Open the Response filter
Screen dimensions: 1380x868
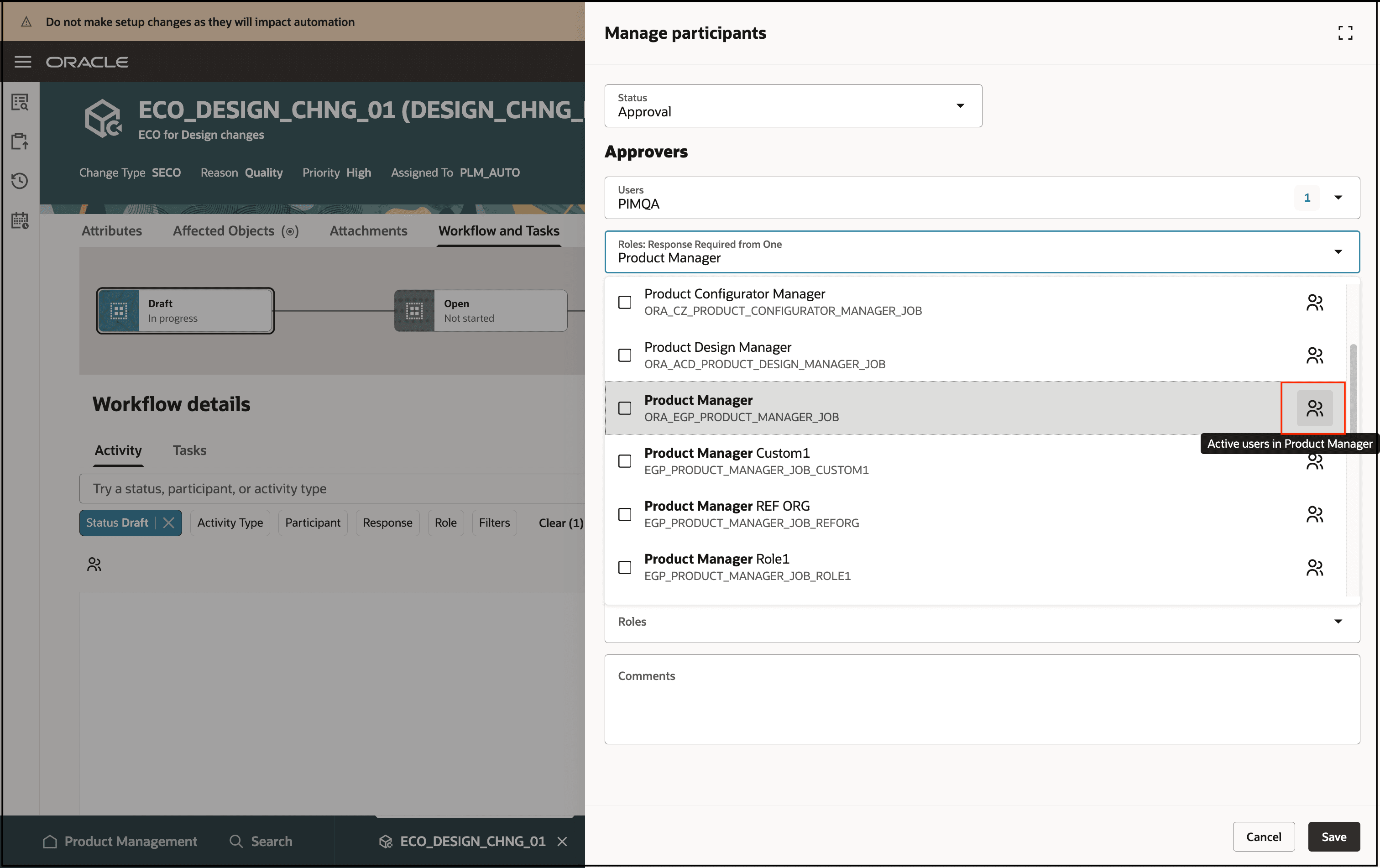coord(387,523)
